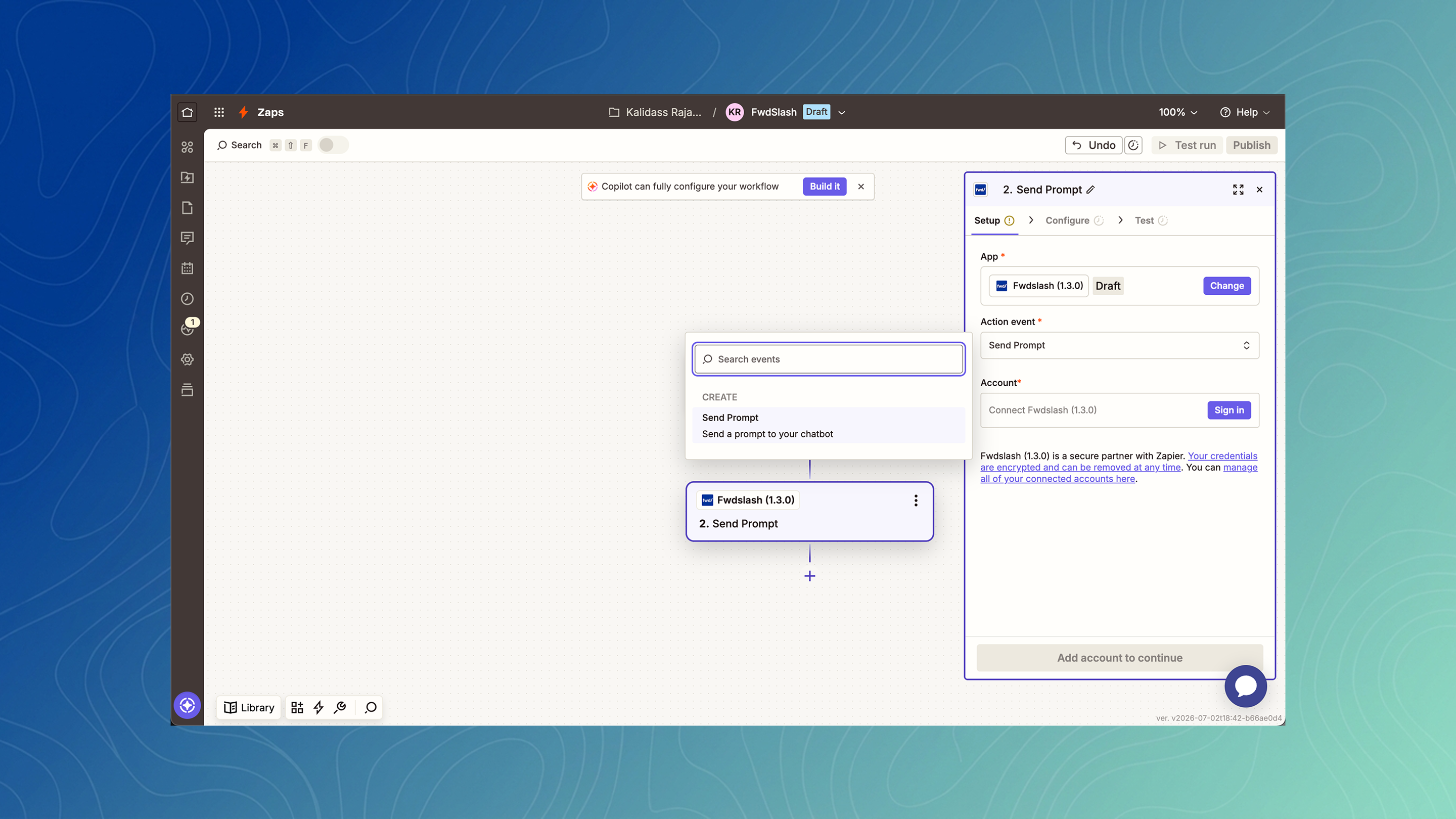
Task: Click the auto-save status icon beside Undo
Action: pos(1133,145)
